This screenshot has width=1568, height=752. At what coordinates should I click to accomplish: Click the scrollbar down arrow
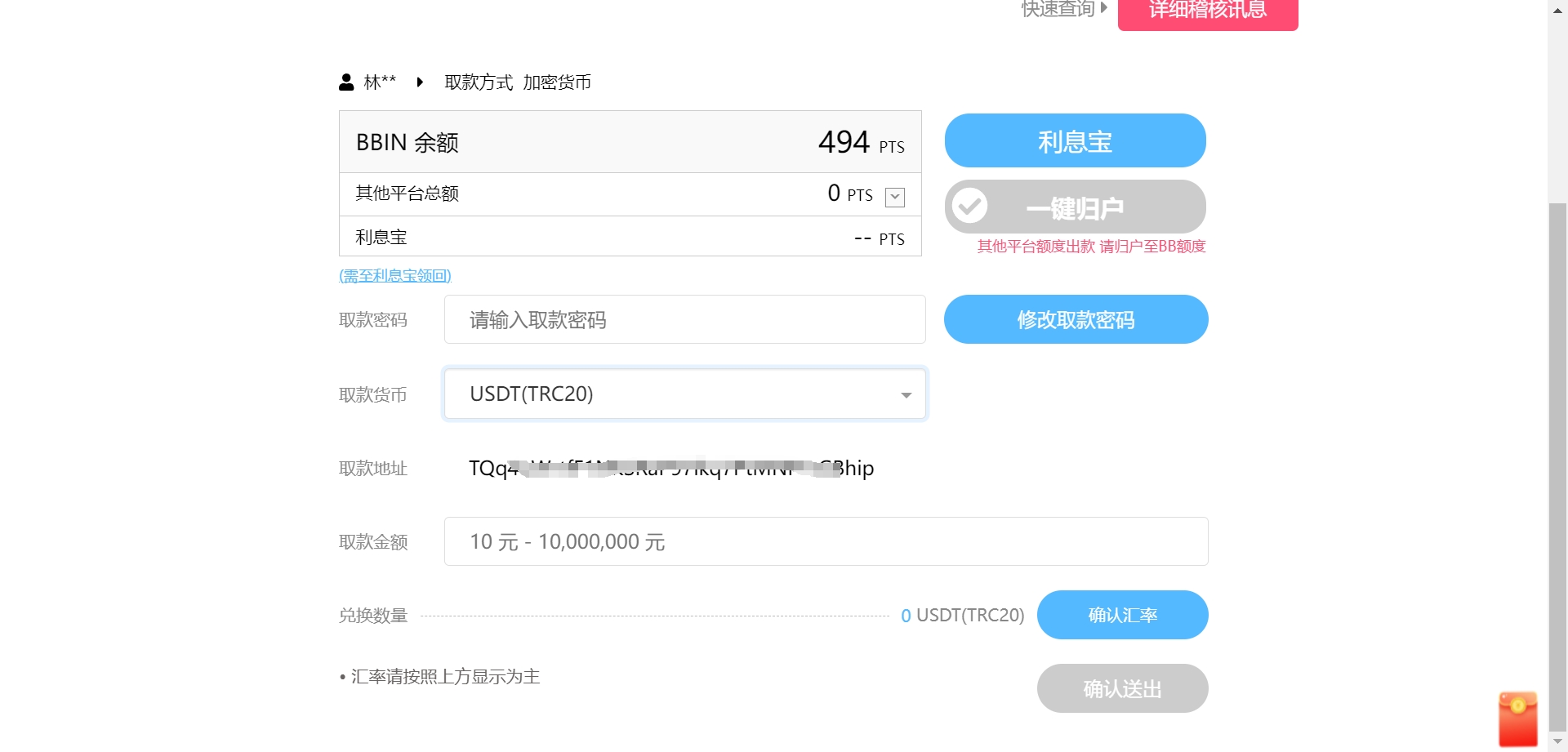1557,741
